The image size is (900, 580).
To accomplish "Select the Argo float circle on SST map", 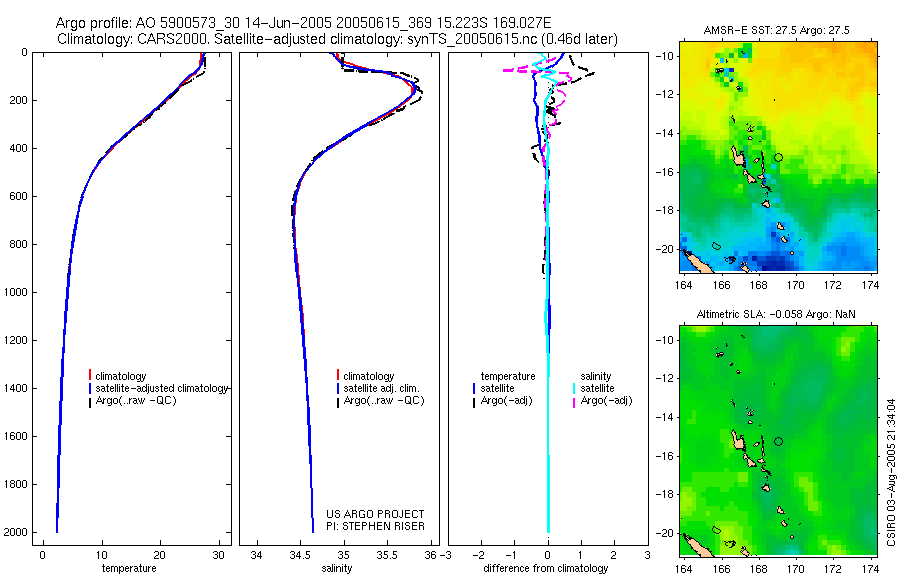I will click(x=779, y=157).
